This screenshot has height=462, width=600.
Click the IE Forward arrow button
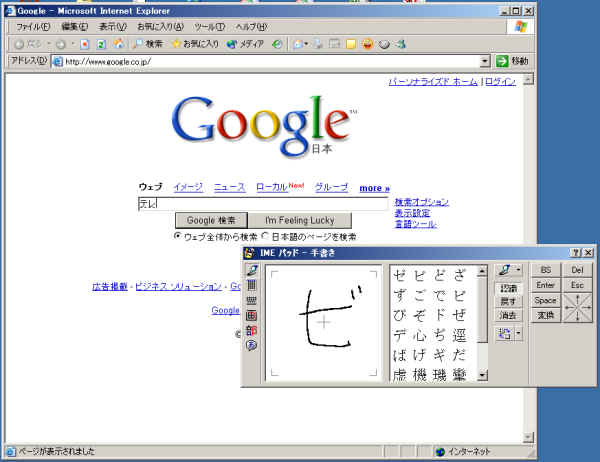pos(60,44)
